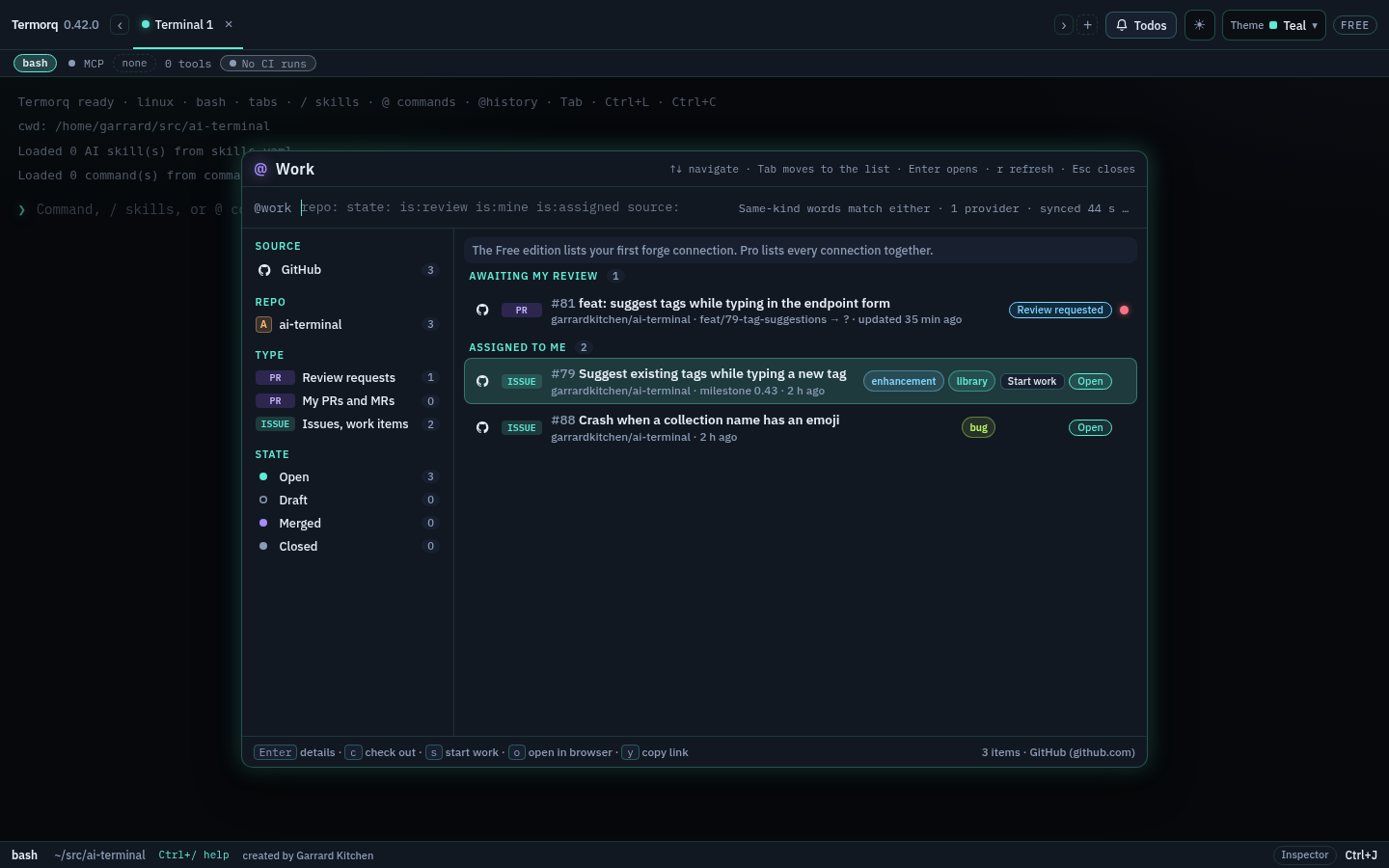
Task: Click the GitHub icon on PR #81
Action: click(482, 310)
